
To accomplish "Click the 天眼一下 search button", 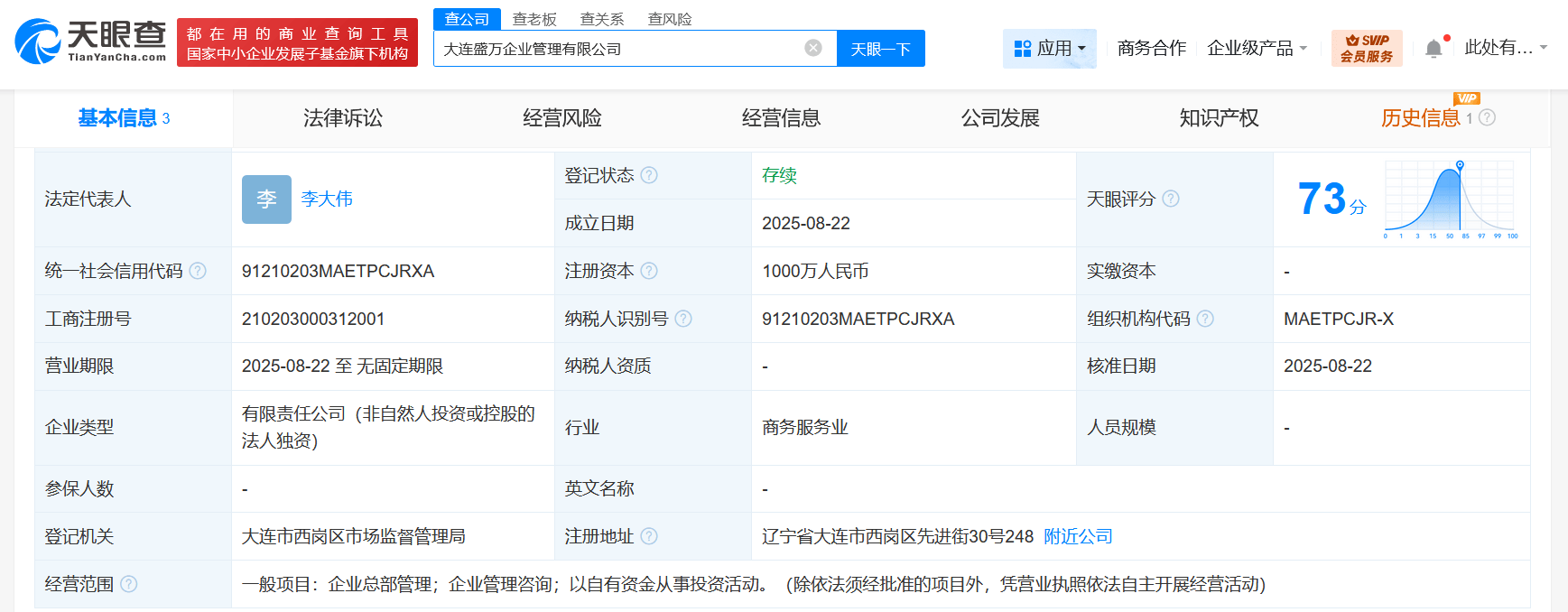I will pyautogui.click(x=881, y=49).
